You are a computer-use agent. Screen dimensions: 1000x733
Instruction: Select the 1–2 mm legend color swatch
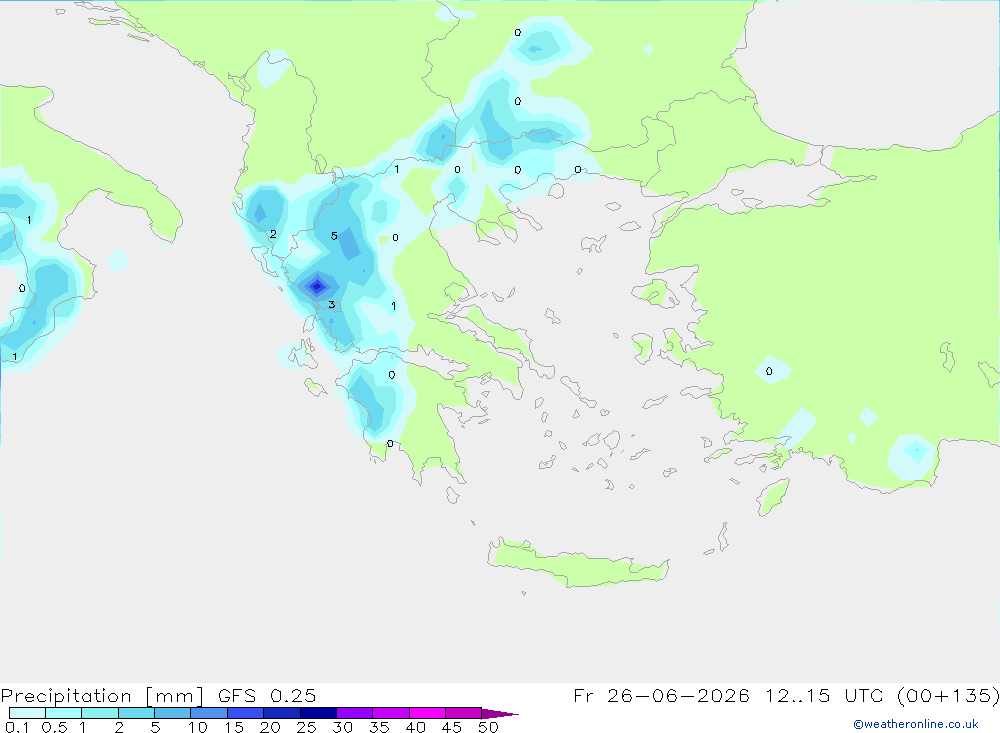(x=99, y=713)
